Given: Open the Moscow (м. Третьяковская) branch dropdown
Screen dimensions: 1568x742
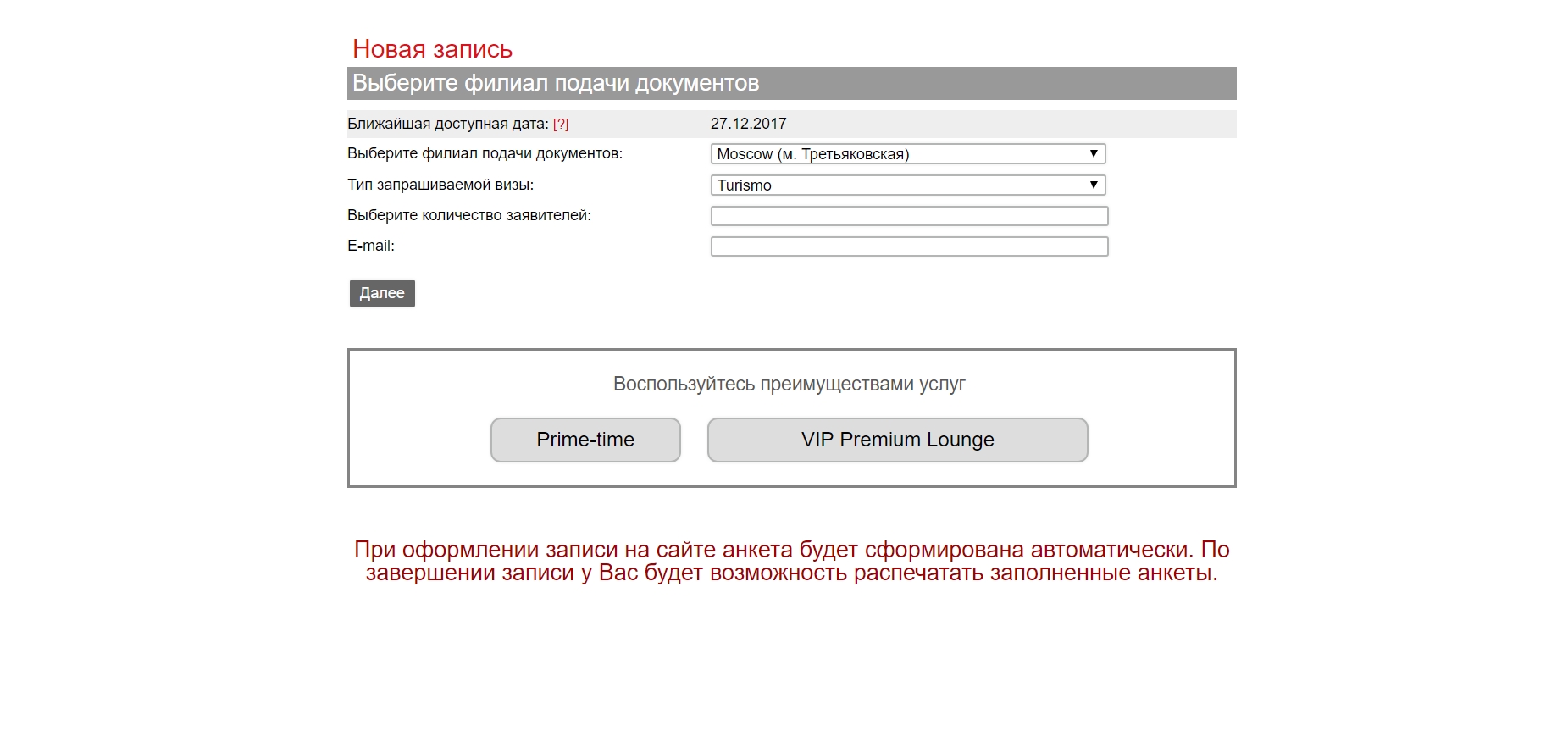Looking at the screenshot, I should tap(908, 154).
